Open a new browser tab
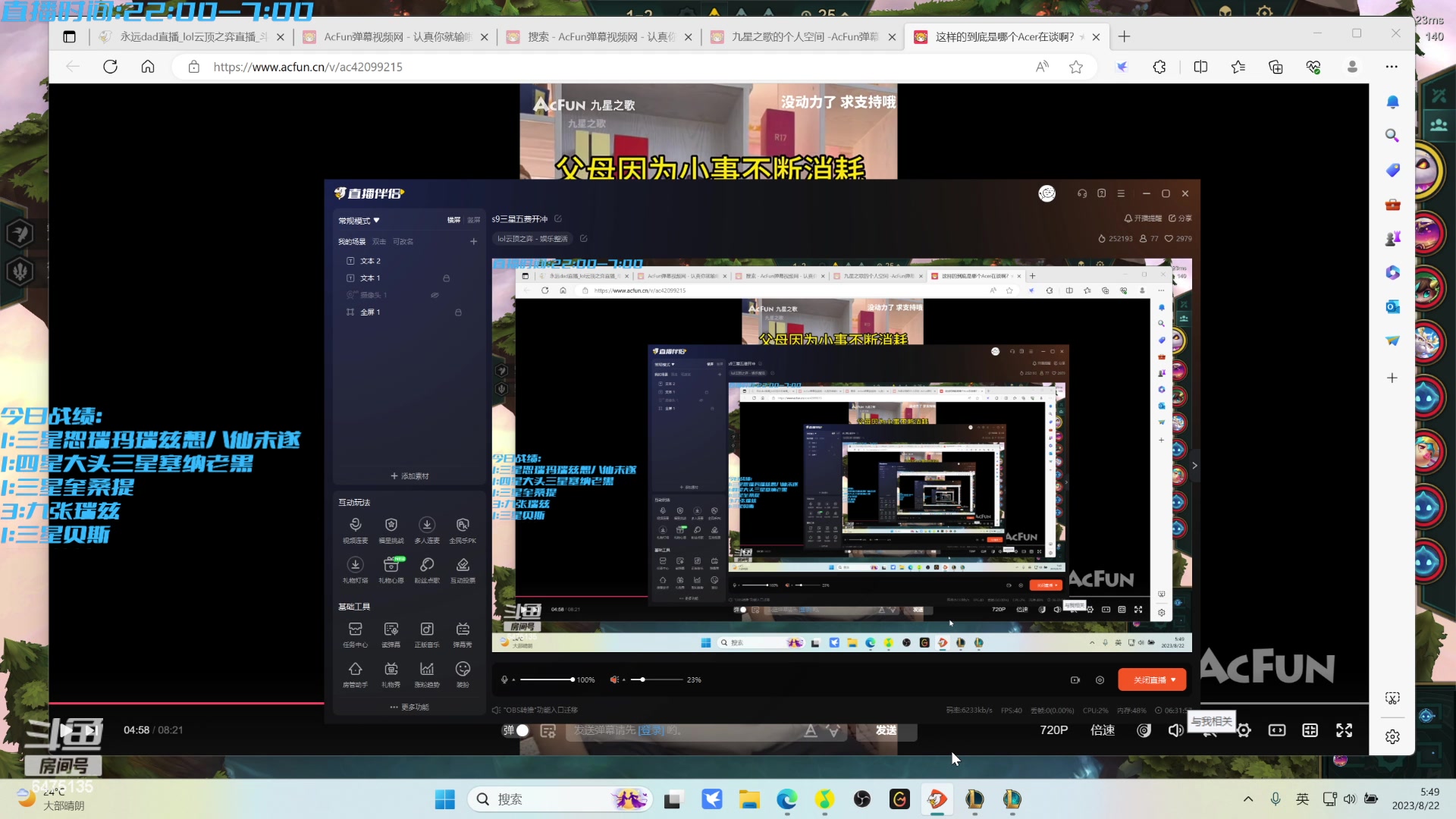The width and height of the screenshot is (1456, 819). pos(1124,36)
